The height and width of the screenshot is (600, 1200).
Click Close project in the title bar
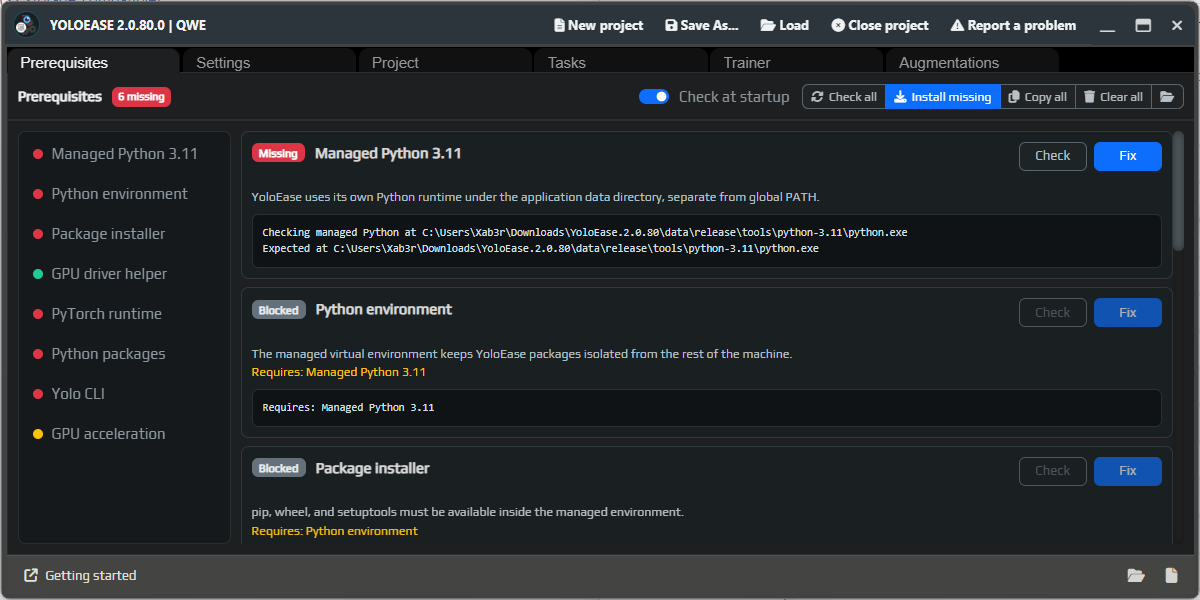pyautogui.click(x=880, y=25)
